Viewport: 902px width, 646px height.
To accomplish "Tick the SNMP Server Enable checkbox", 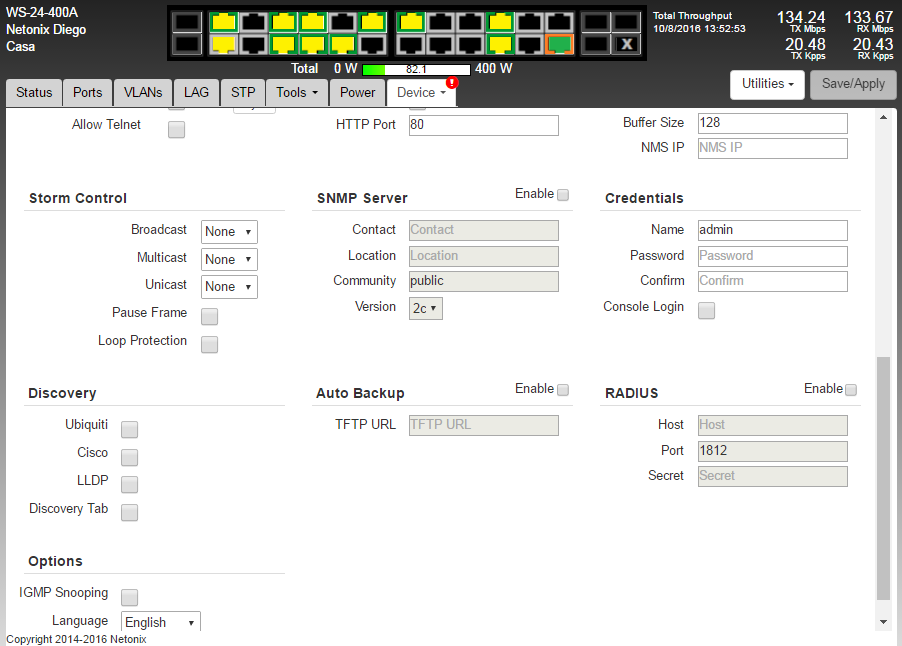I will point(563,195).
